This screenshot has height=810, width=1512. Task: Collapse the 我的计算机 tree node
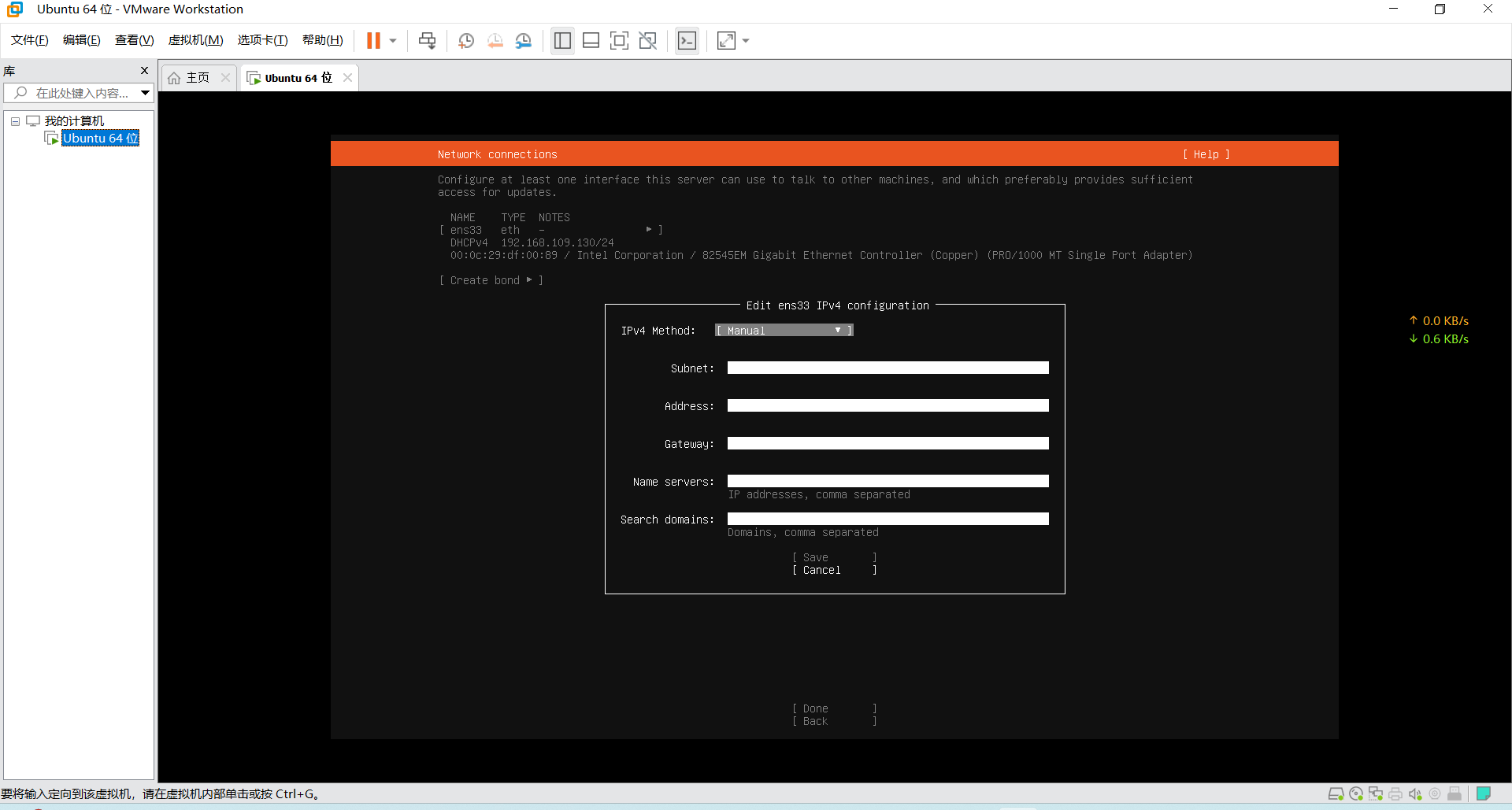pos(15,121)
